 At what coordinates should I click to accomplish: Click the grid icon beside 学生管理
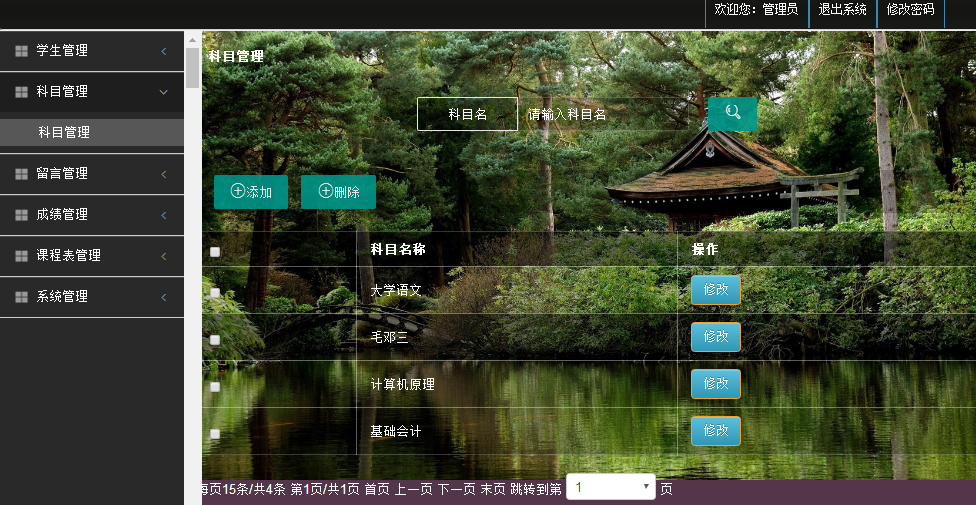point(21,51)
